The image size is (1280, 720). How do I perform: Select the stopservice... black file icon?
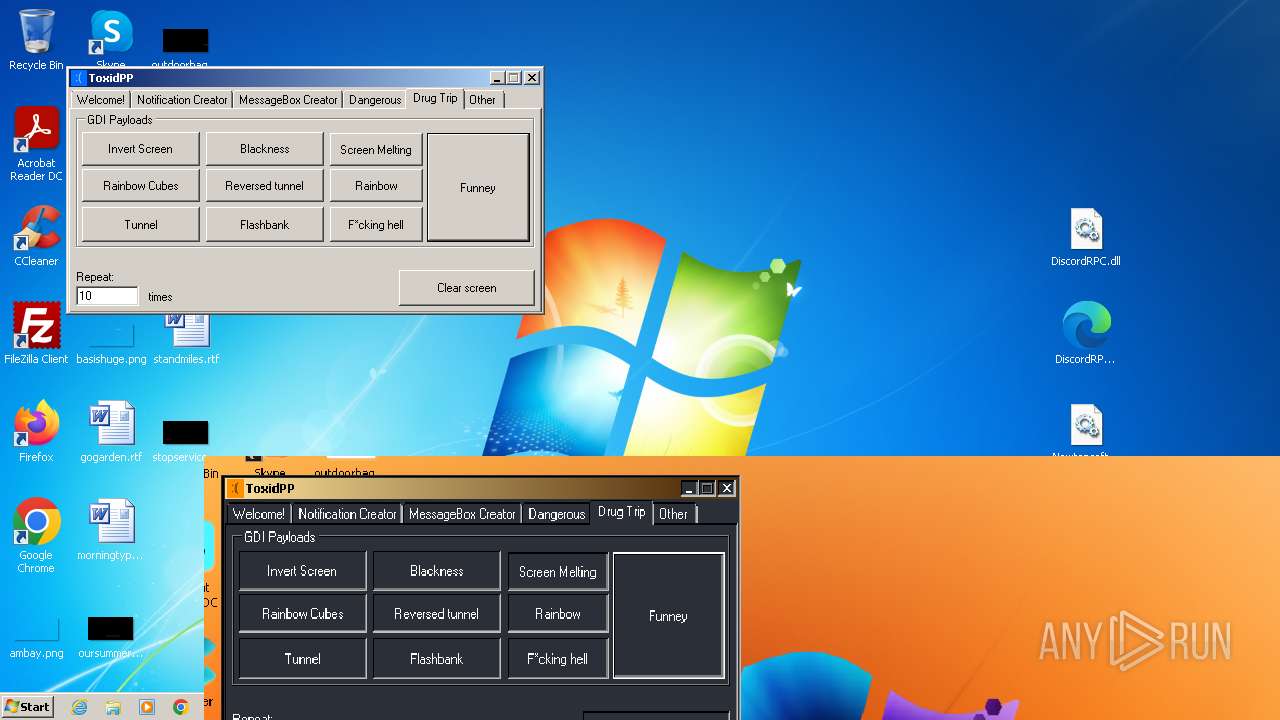click(186, 442)
